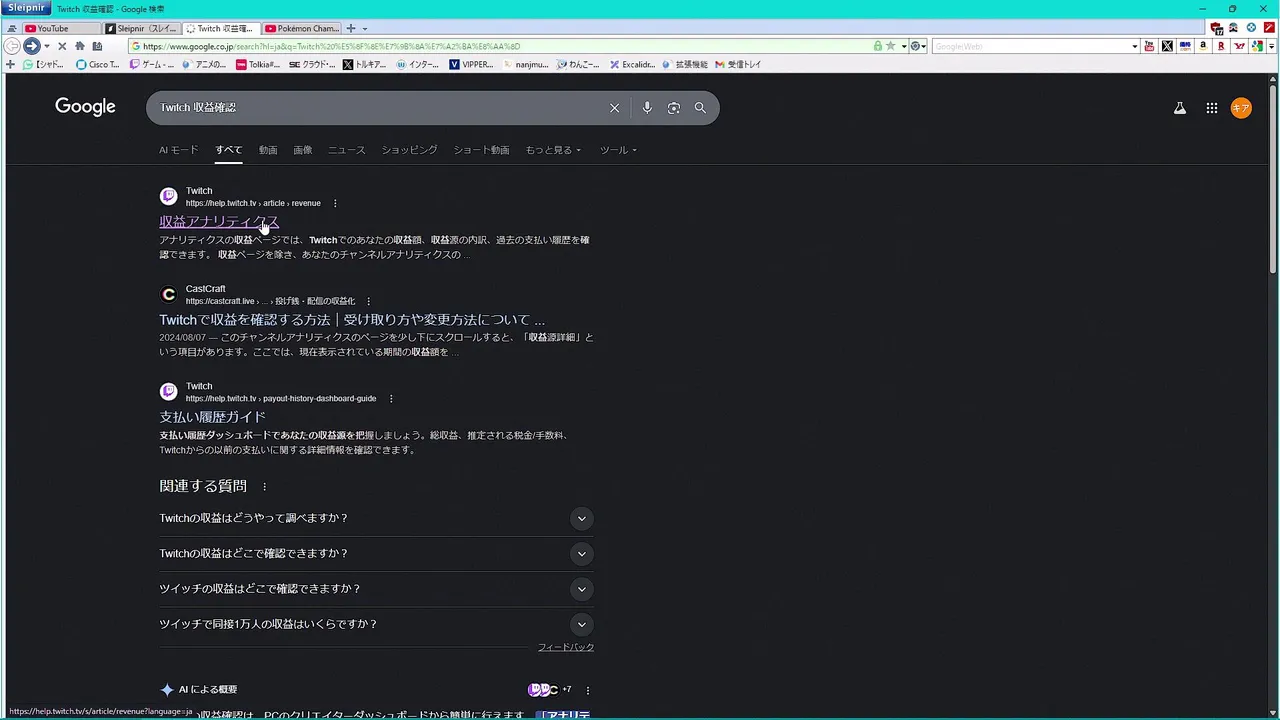Click the Sleipnir application menu button
Image resolution: width=1280 pixels, height=720 pixels.
26,8
